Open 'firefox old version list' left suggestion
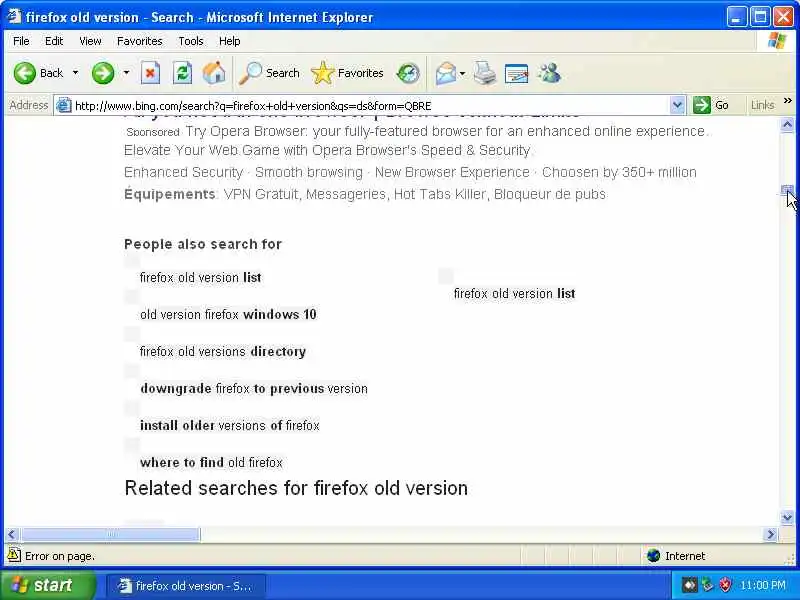 pyautogui.click(x=201, y=278)
